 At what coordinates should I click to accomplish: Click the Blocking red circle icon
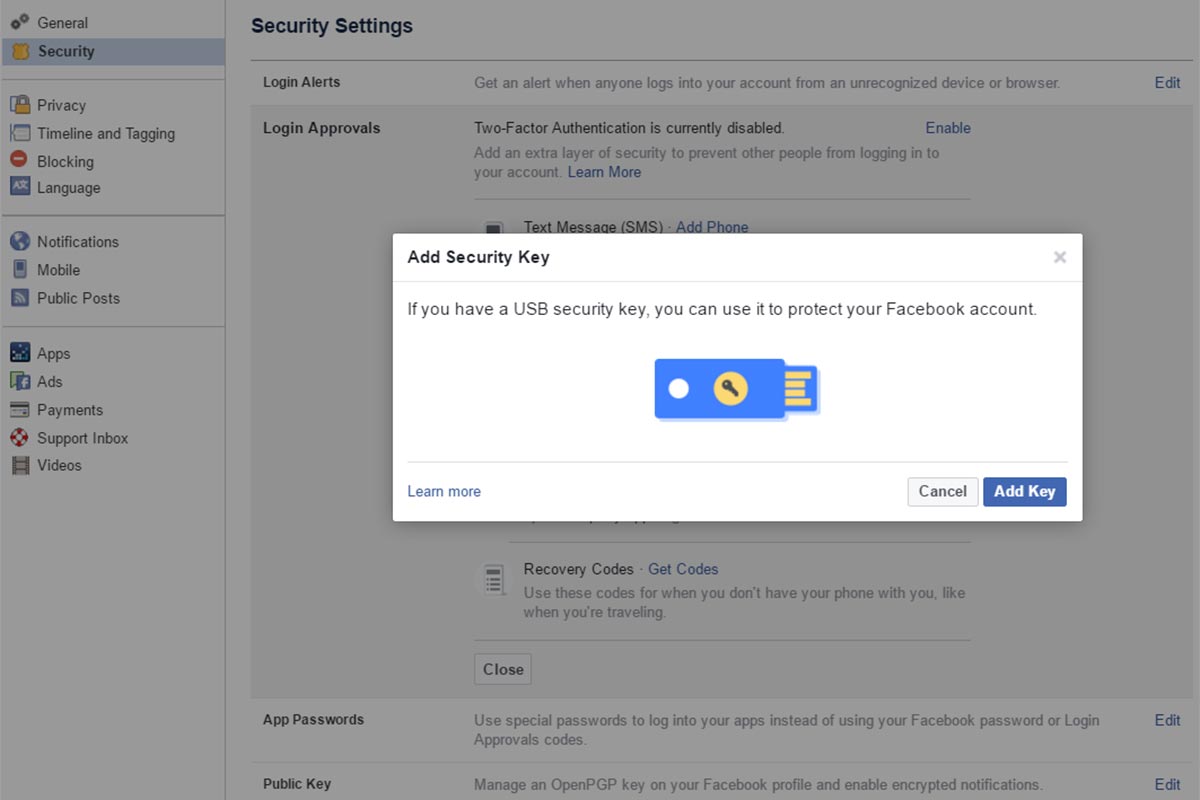tap(19, 160)
